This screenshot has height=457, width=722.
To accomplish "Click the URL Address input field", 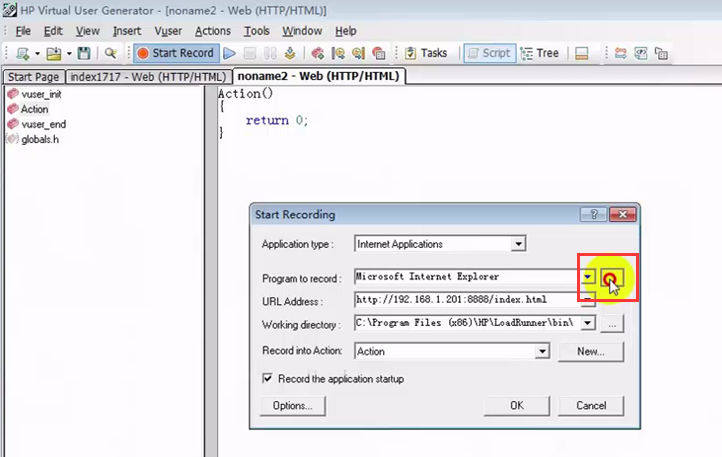I will tap(466, 300).
